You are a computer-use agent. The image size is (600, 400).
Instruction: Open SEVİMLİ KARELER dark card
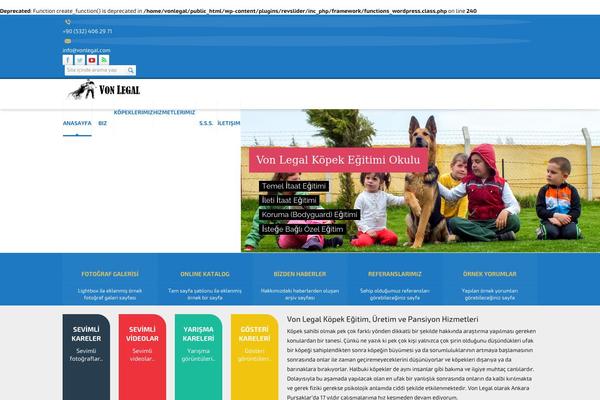(x=86, y=357)
